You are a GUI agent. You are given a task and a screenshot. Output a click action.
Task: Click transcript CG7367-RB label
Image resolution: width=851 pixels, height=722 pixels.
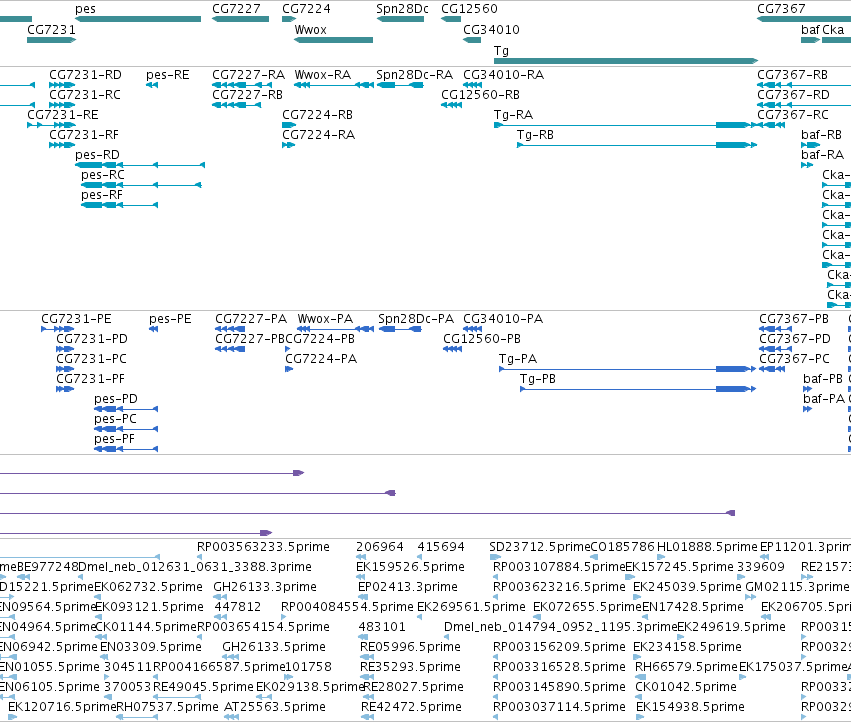coord(792,75)
